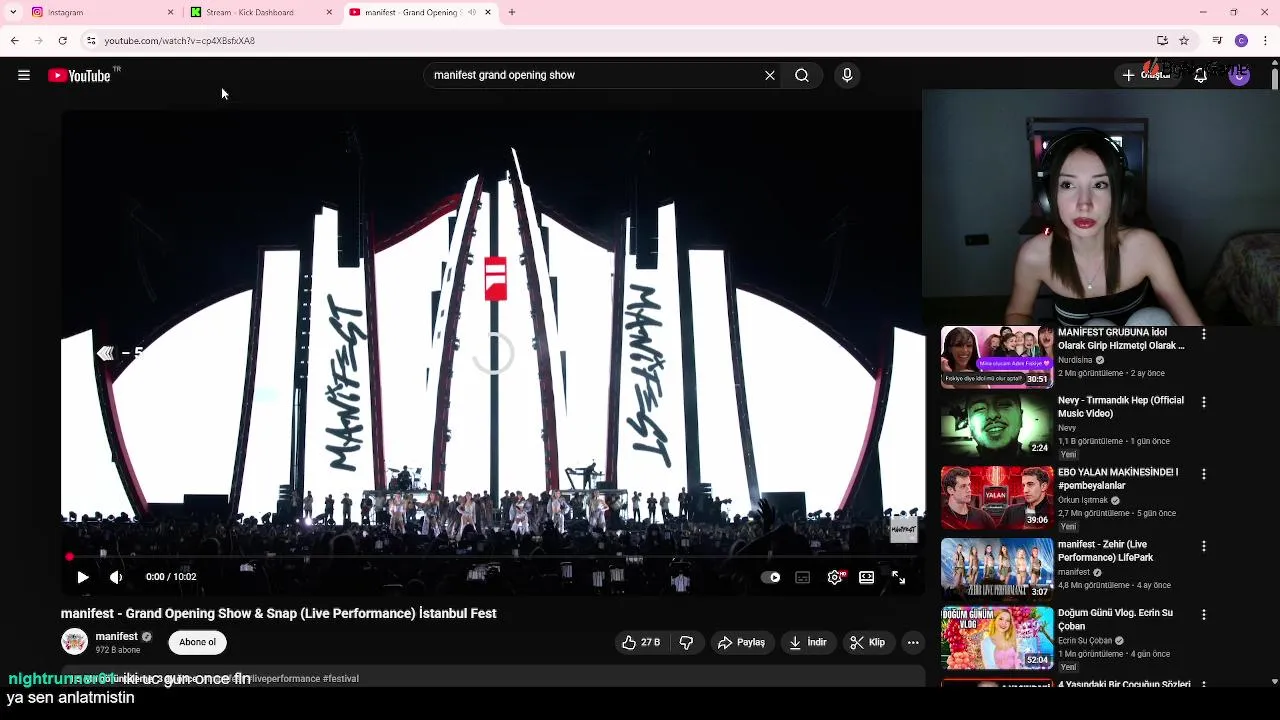Go back in browser history
The height and width of the screenshot is (720, 1280).
pos(14,41)
